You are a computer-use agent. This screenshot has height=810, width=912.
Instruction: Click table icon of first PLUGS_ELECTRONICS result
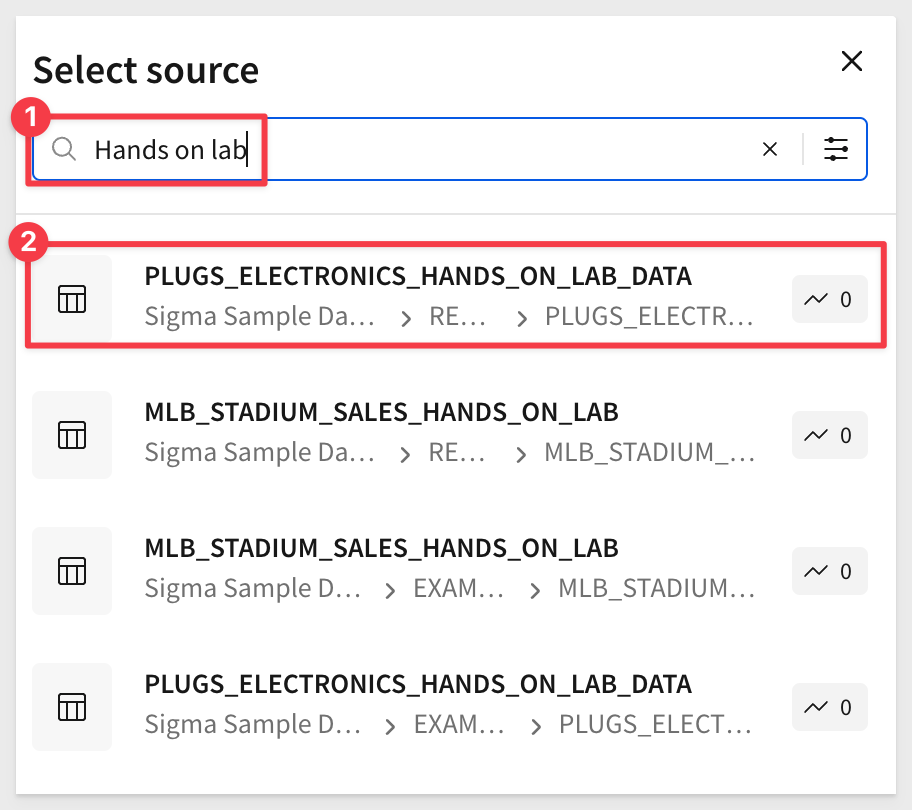(x=72, y=299)
